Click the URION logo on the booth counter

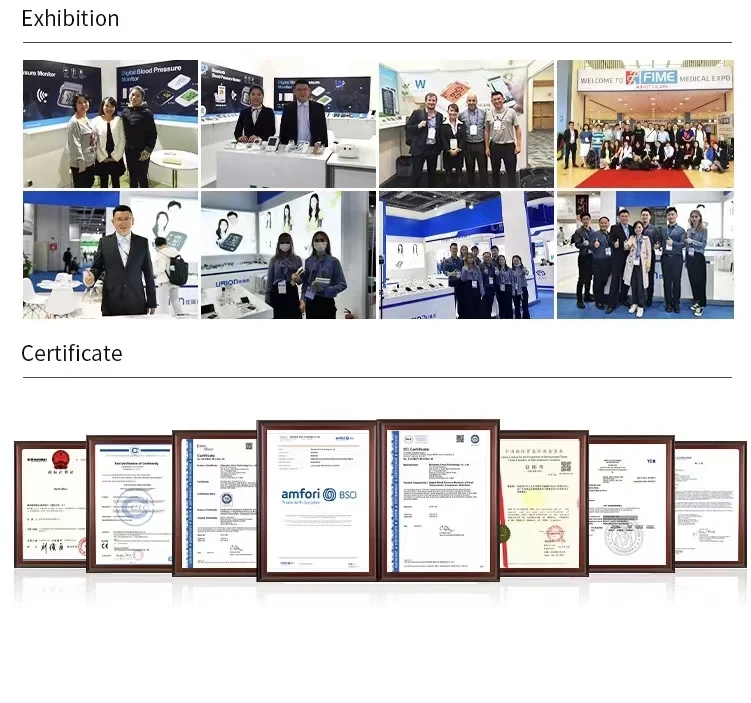coord(232,283)
